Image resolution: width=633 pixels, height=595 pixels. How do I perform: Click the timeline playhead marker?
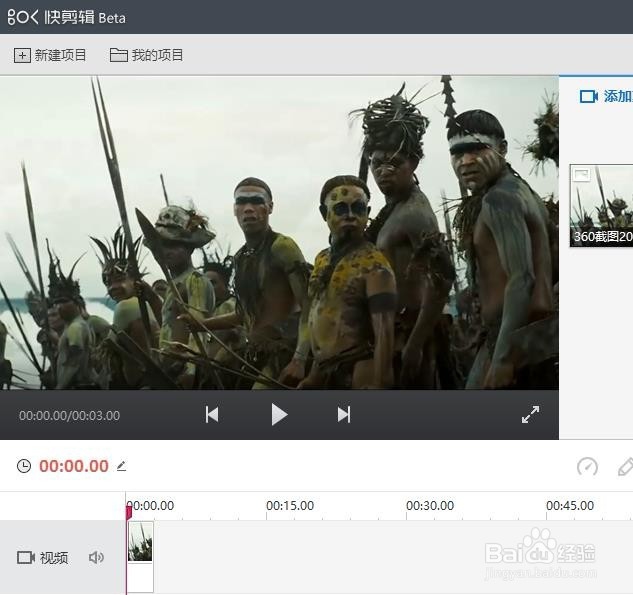pyautogui.click(x=129, y=512)
